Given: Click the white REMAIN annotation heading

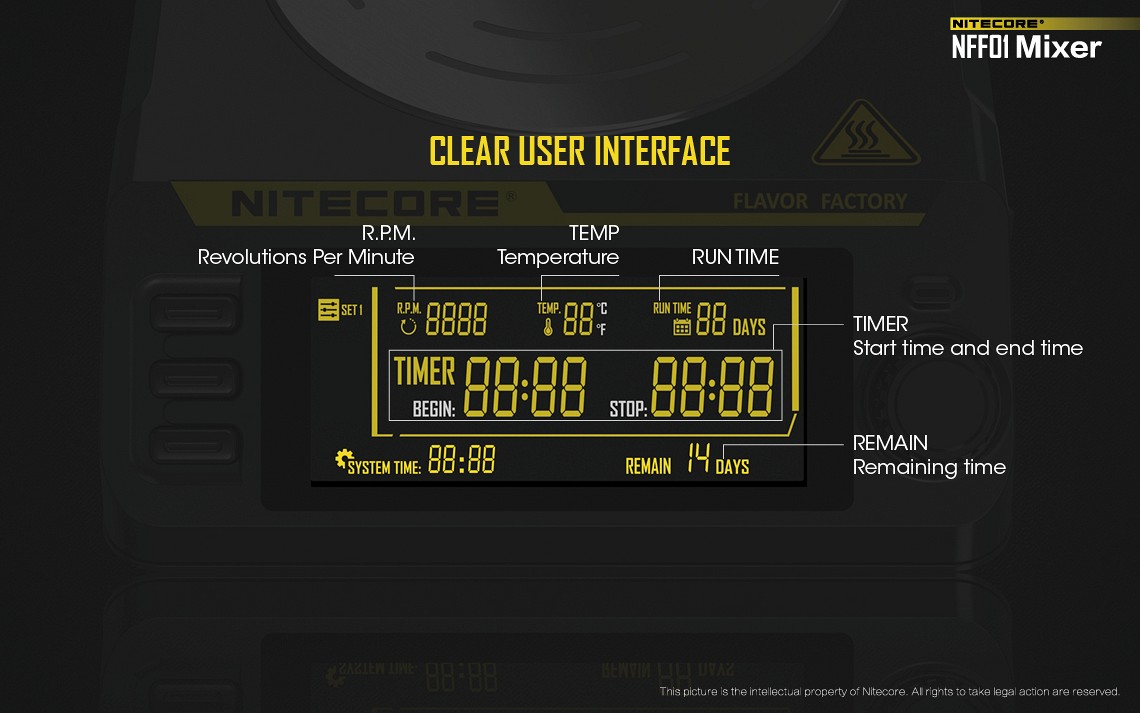Looking at the screenshot, I should click(x=890, y=443).
